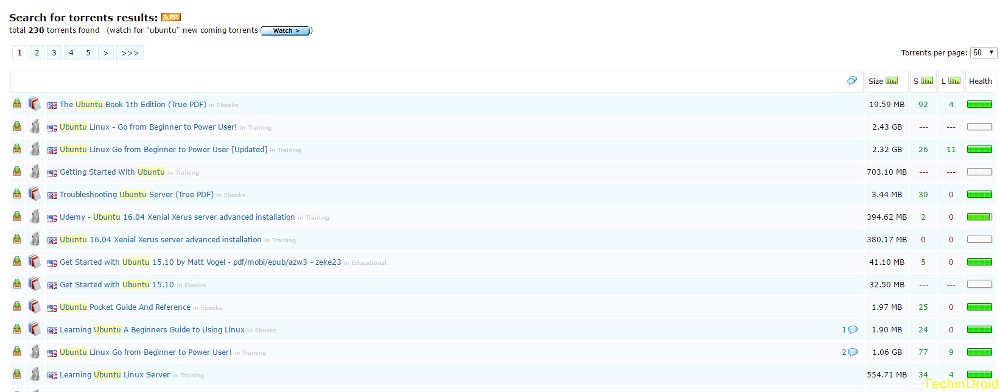Screen dimensions: 1000x392
Task: Open the 1 comment bubble on Learning Ubuntu Beginners Guide
Action: click(853, 330)
